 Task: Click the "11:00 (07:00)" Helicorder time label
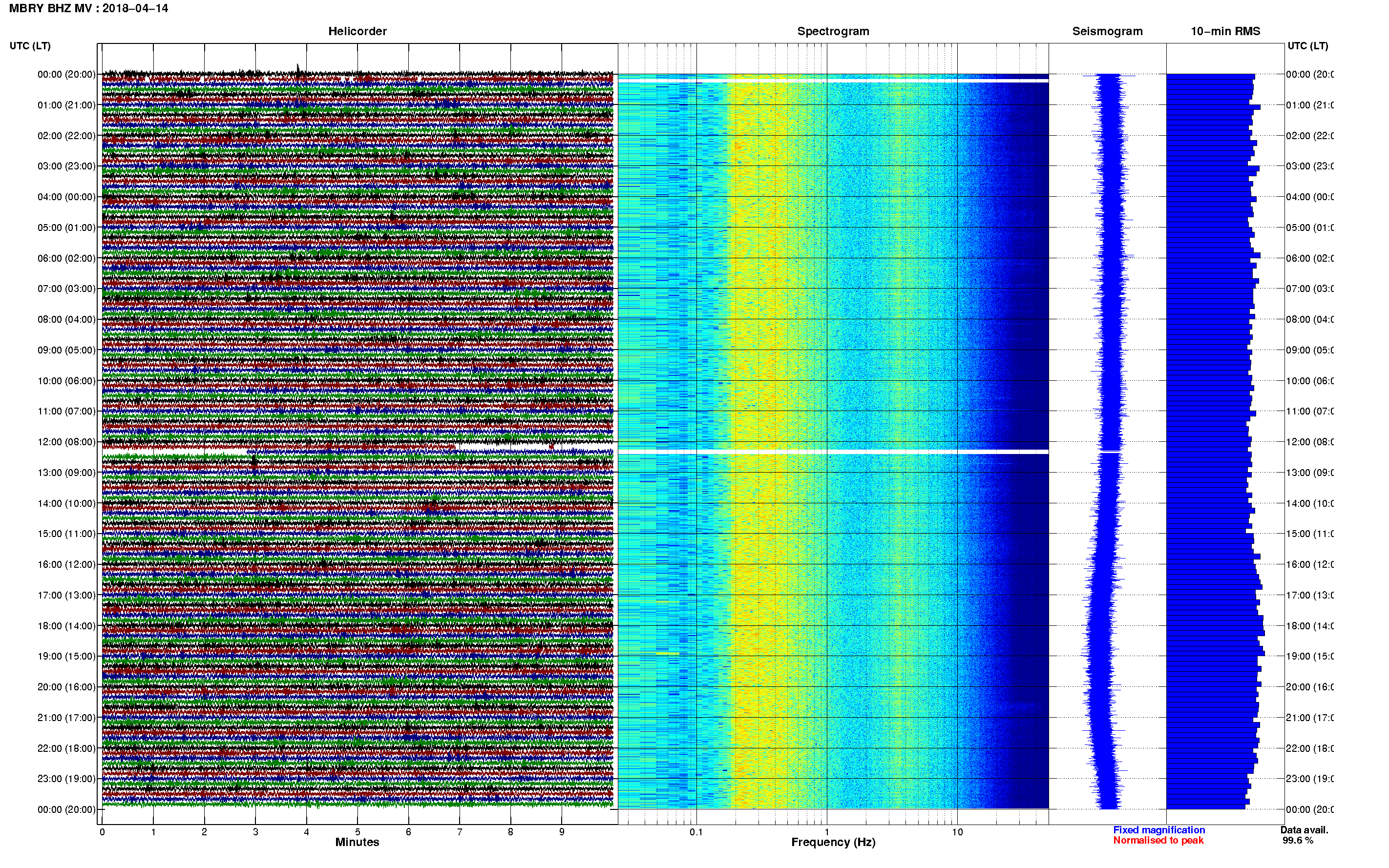pos(66,411)
